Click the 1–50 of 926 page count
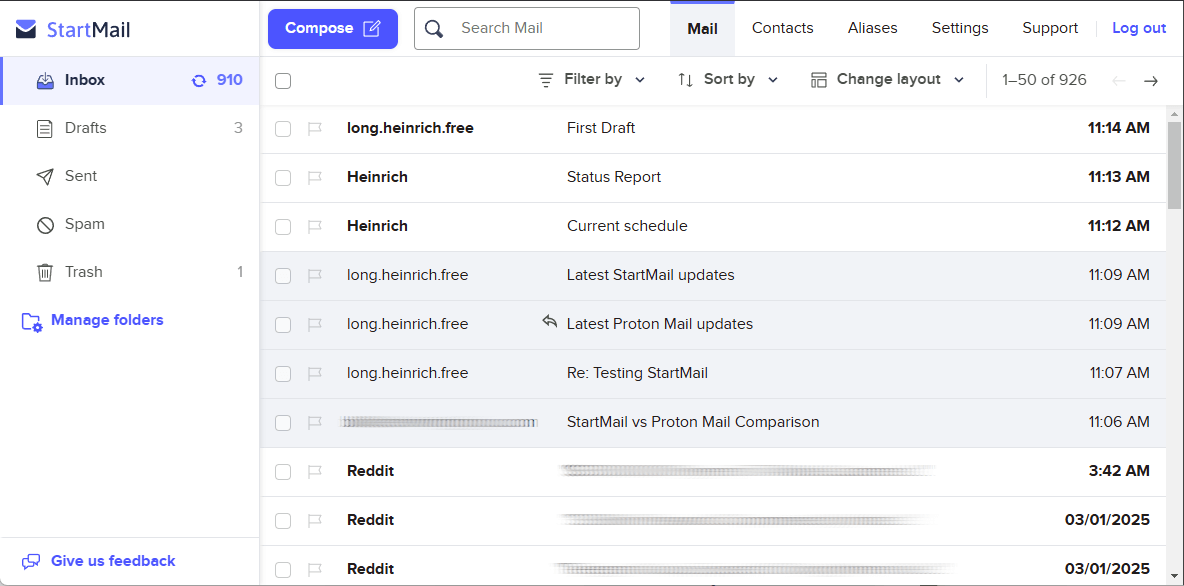The height and width of the screenshot is (586, 1184). [1044, 80]
